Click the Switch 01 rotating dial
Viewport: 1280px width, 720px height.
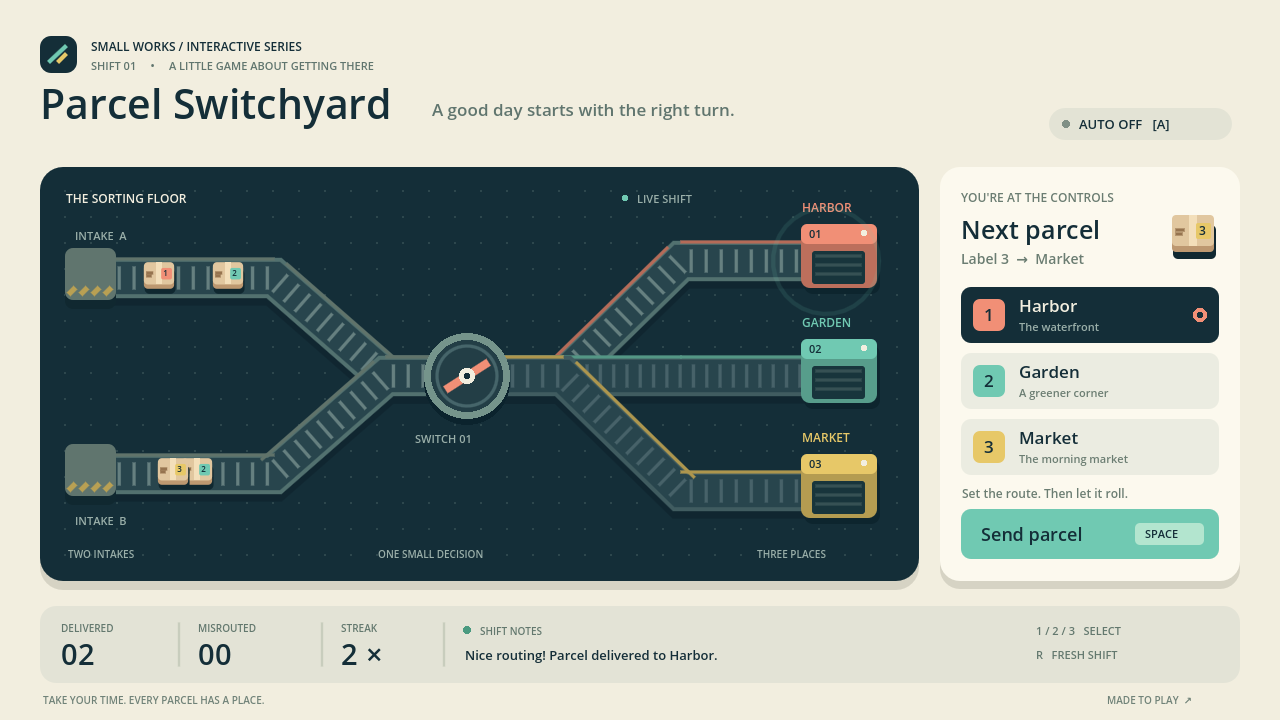tap(466, 377)
